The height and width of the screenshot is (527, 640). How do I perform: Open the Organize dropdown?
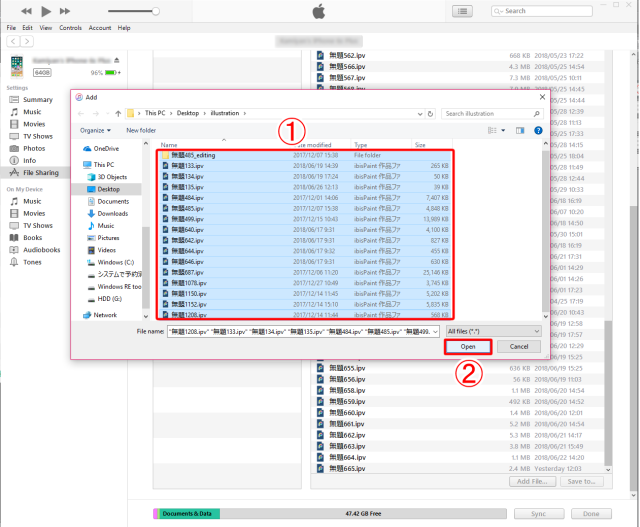coord(95,130)
